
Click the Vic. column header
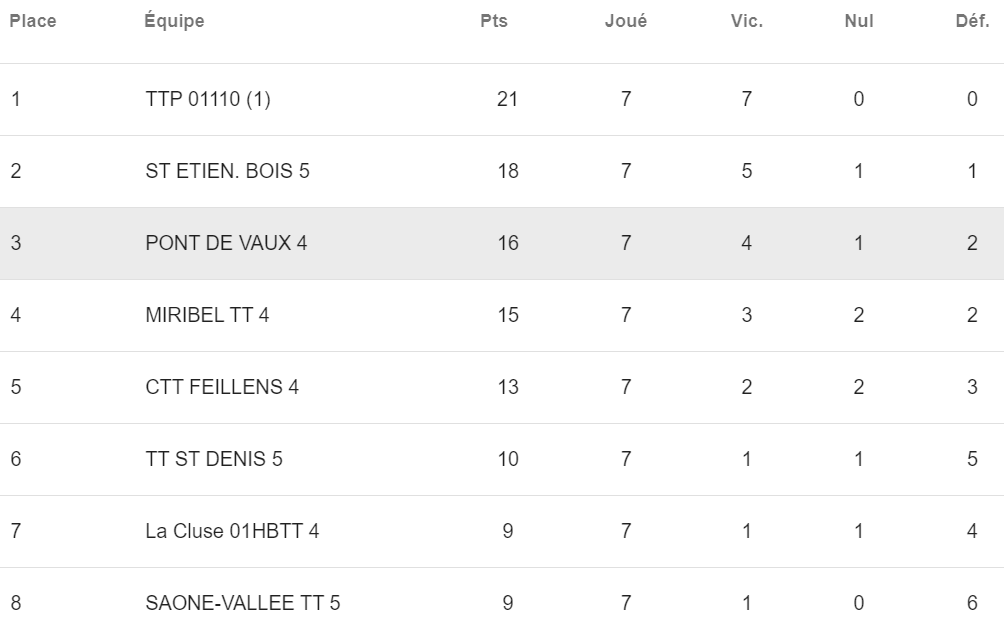tap(747, 21)
